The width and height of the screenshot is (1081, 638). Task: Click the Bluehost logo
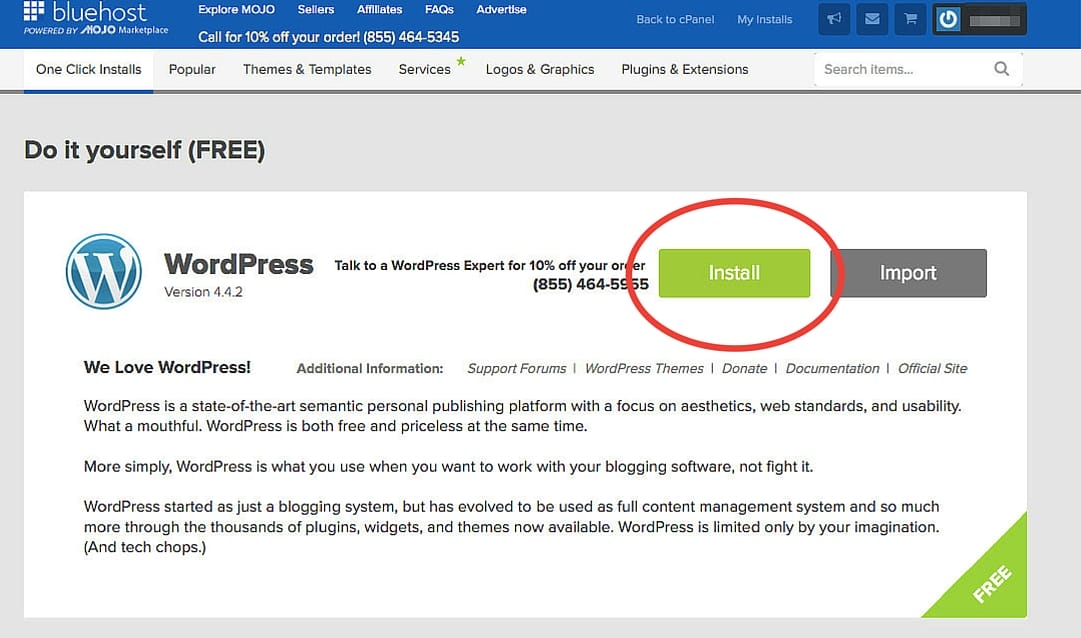coord(96,18)
